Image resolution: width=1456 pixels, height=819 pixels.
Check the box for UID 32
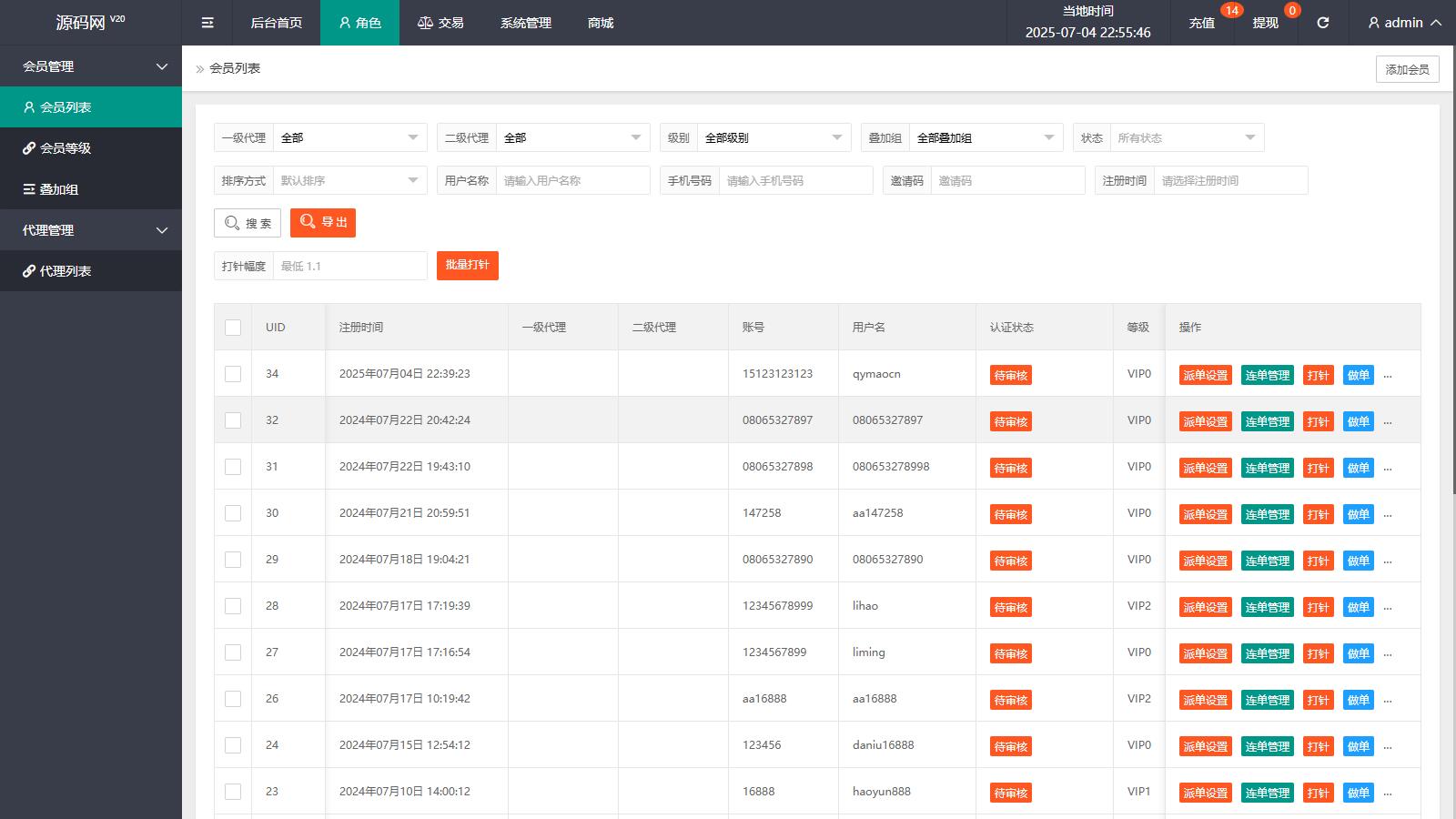click(x=233, y=420)
